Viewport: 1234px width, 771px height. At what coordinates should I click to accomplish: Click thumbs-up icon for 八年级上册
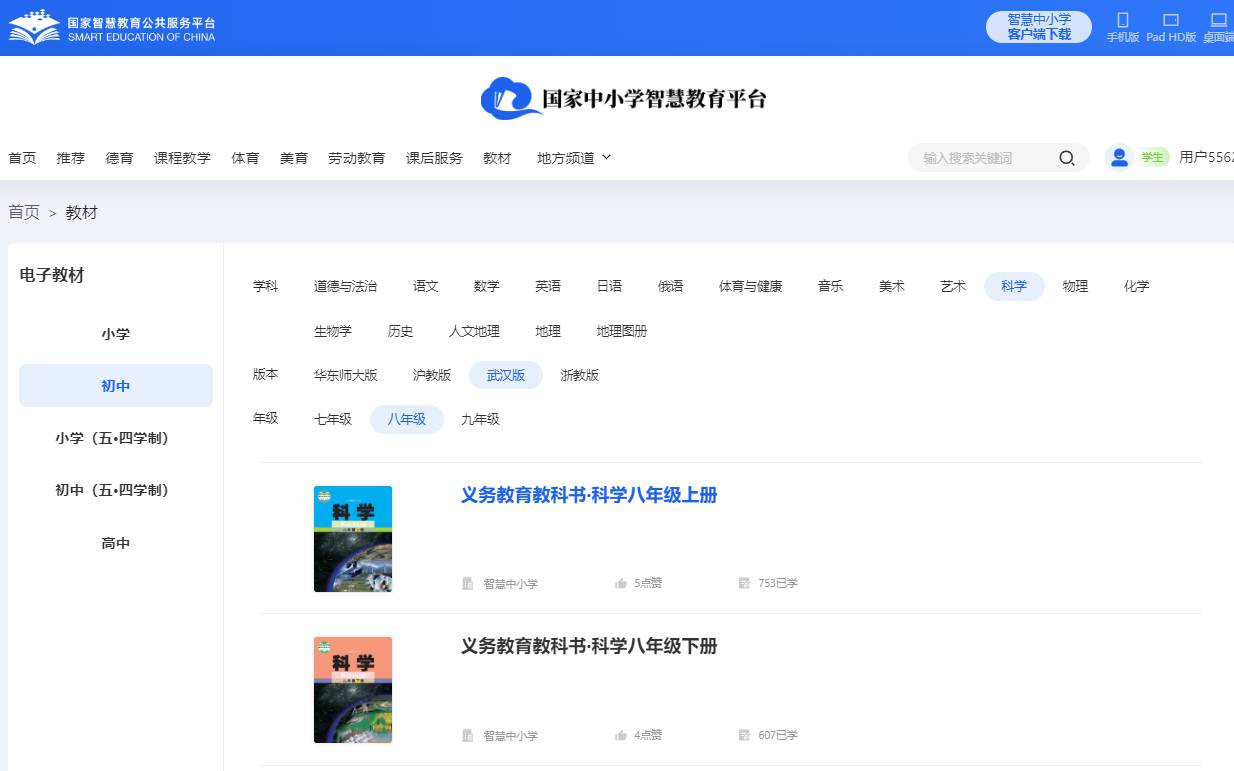pyautogui.click(x=621, y=583)
